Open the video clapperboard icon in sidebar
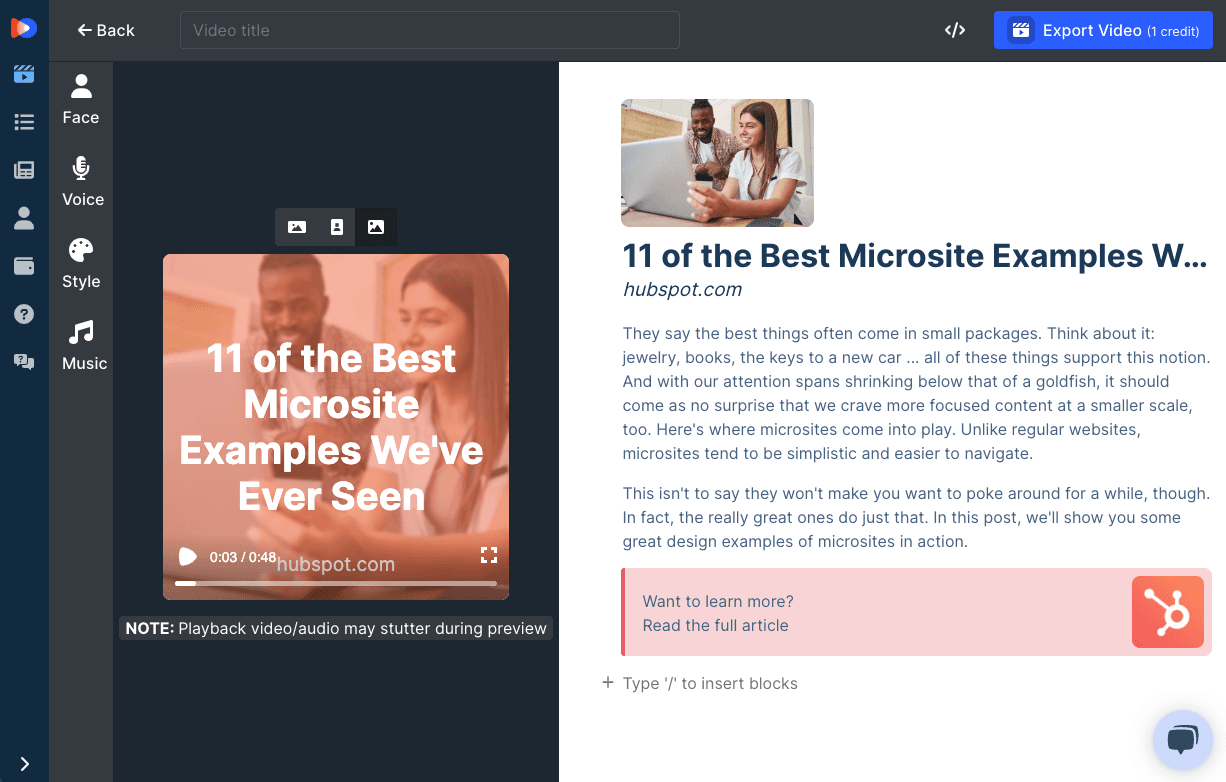The height and width of the screenshot is (782, 1226). (x=24, y=74)
